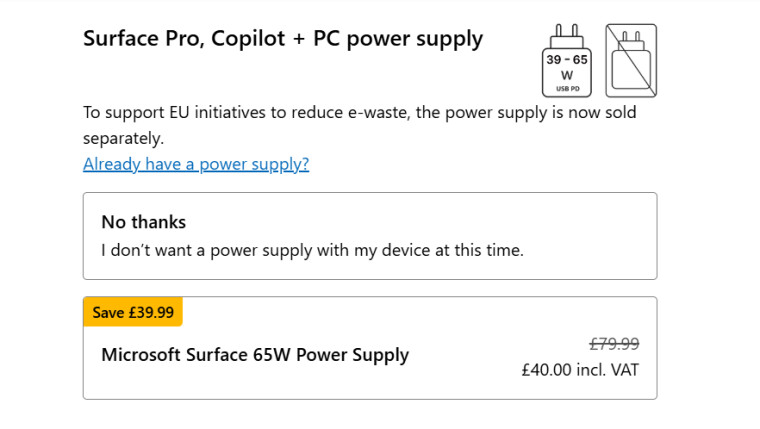Click the 'W' wattage letter in charger icon
This screenshot has width=760, height=429.
point(567,75)
